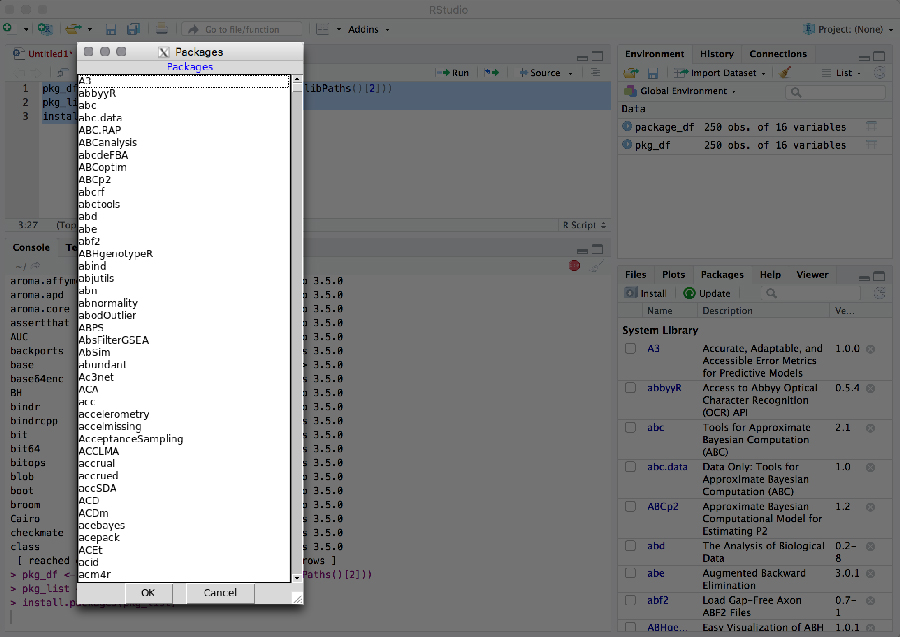Switch to the Help tab
The width and height of the screenshot is (900, 637).
click(x=770, y=275)
